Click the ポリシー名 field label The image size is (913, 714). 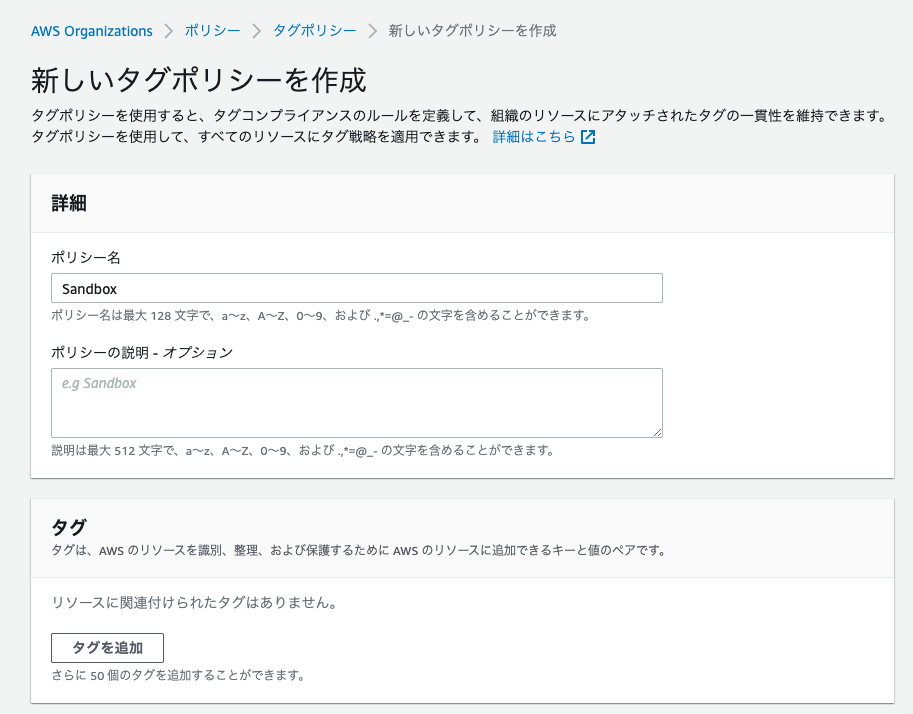tap(86, 257)
